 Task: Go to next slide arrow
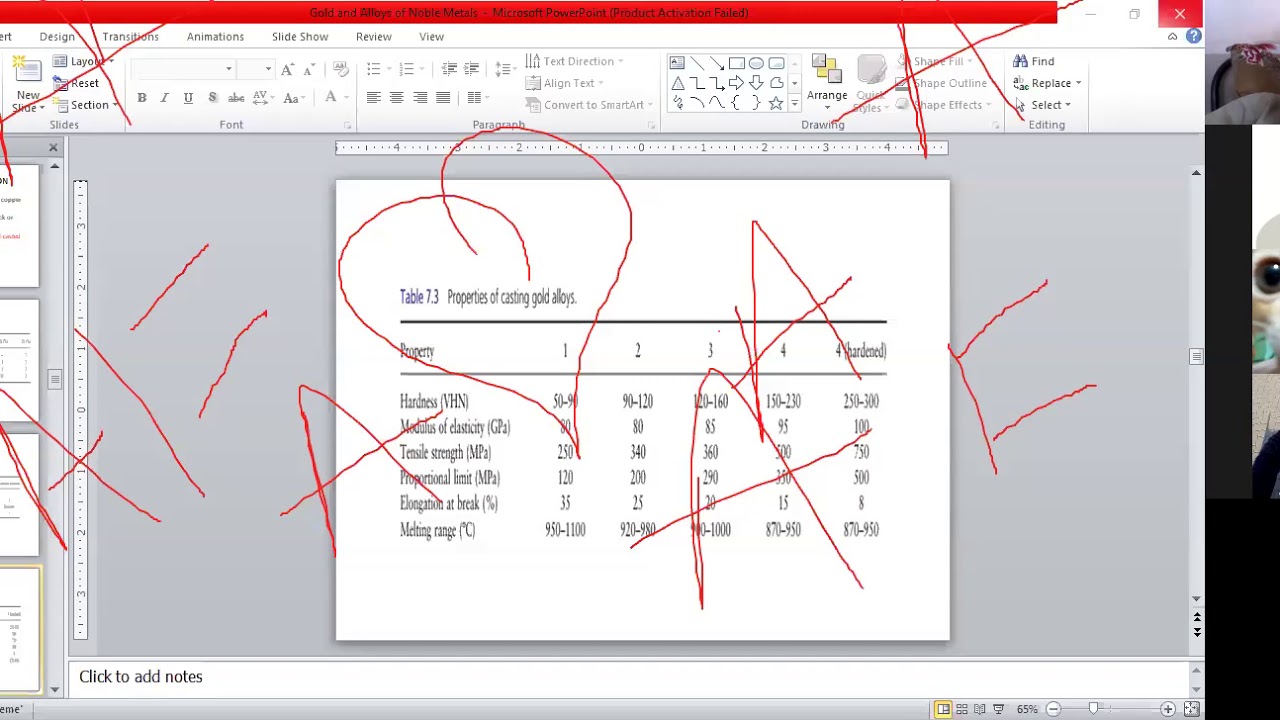pos(1196,633)
